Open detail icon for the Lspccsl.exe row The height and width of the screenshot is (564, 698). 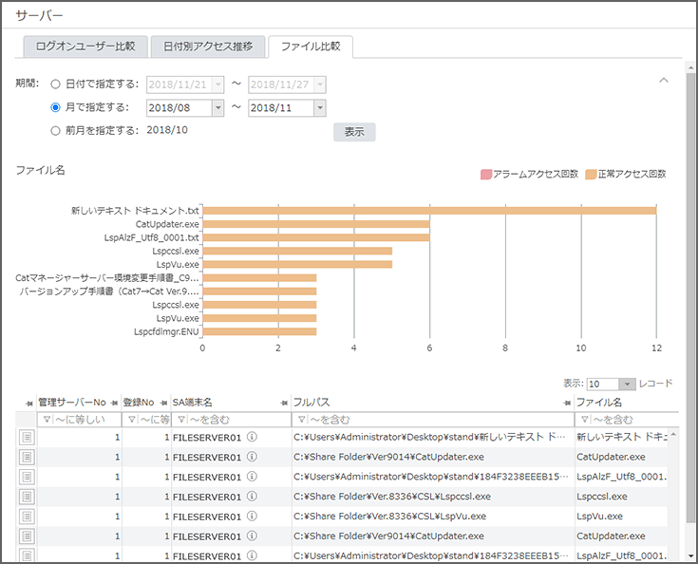click(27, 497)
